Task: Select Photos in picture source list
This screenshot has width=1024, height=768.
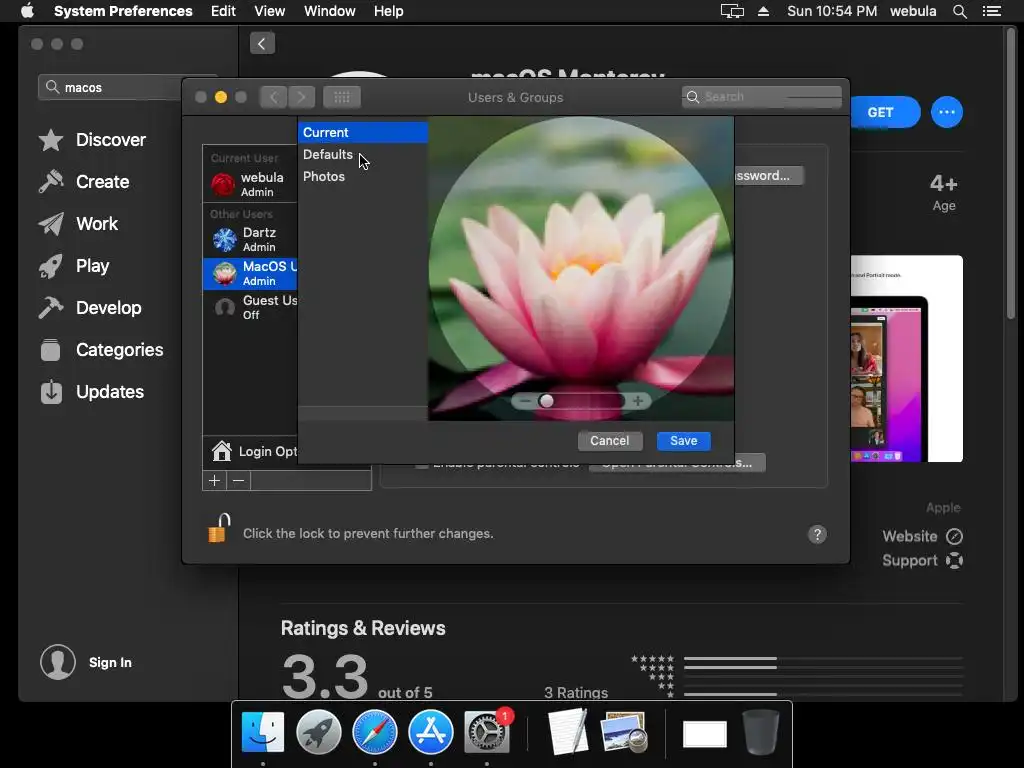Action: click(x=362, y=176)
